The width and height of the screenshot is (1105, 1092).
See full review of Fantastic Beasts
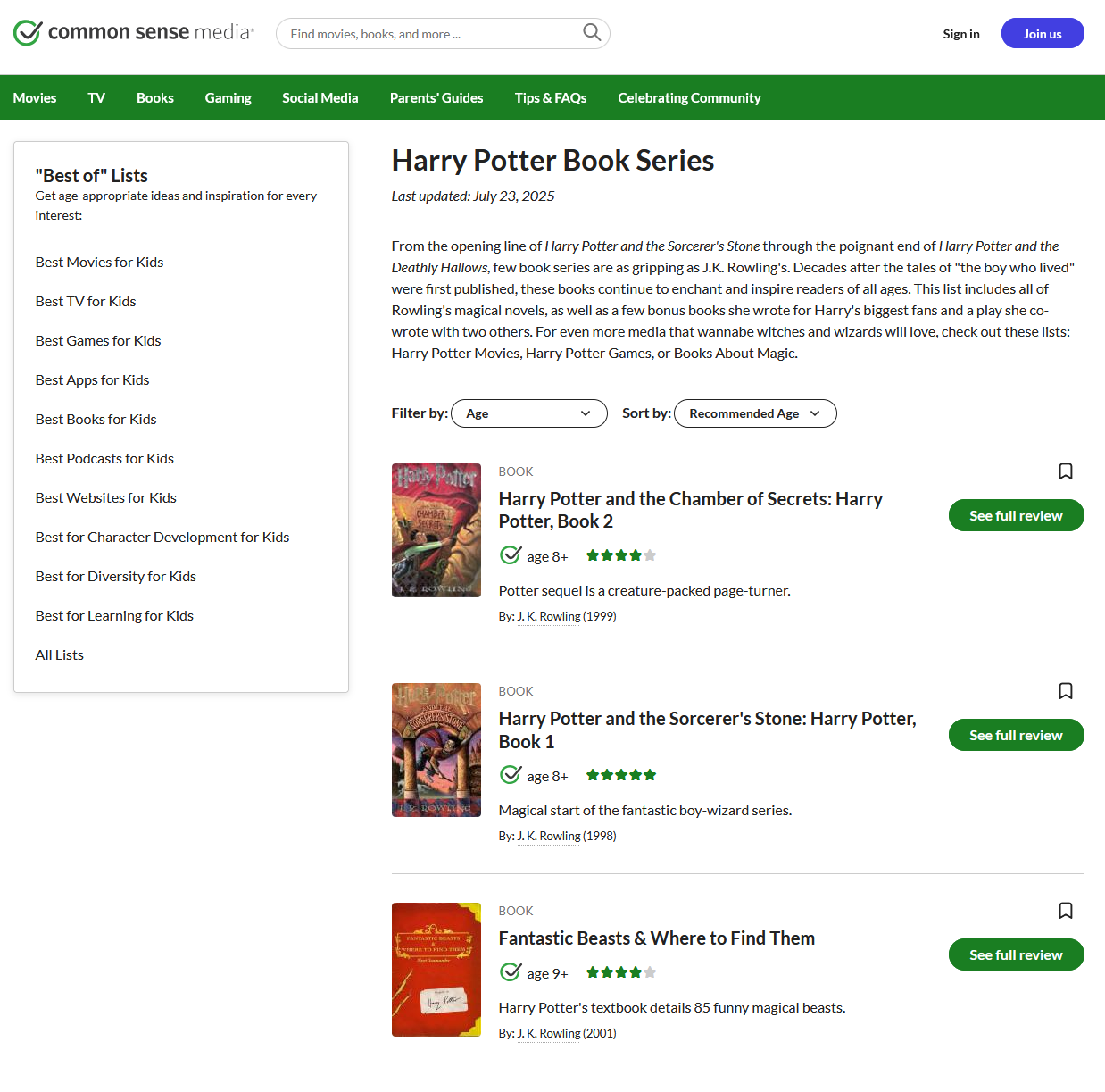[1016, 954]
